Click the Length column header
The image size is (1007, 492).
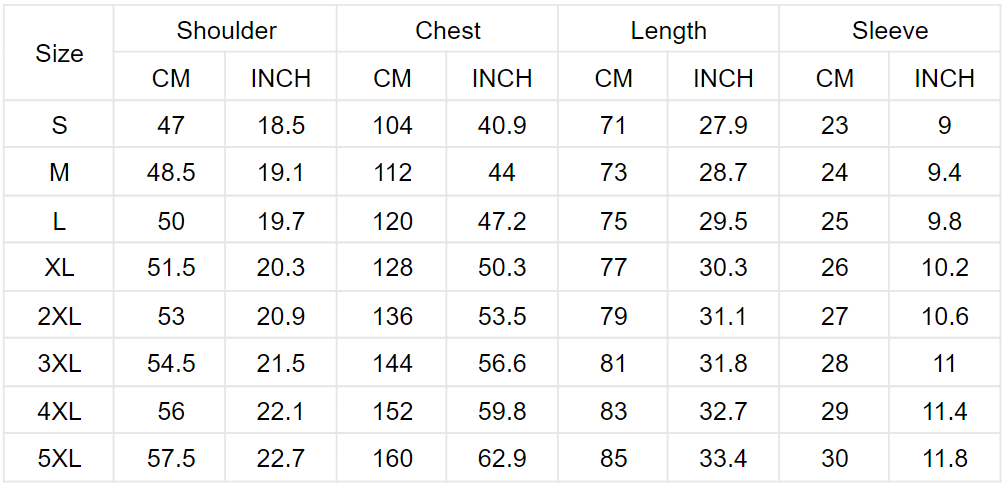tap(669, 30)
